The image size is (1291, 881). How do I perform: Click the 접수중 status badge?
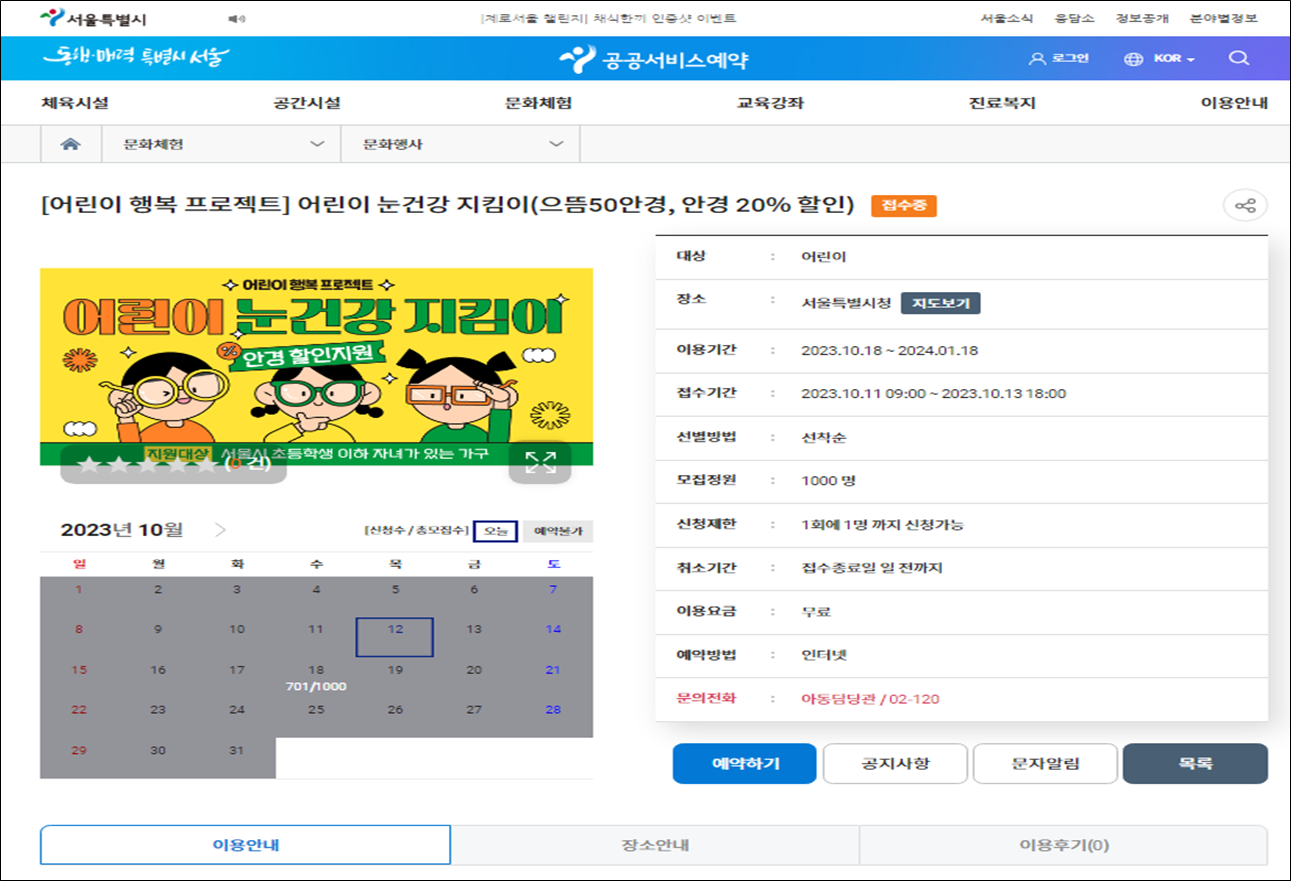[904, 206]
